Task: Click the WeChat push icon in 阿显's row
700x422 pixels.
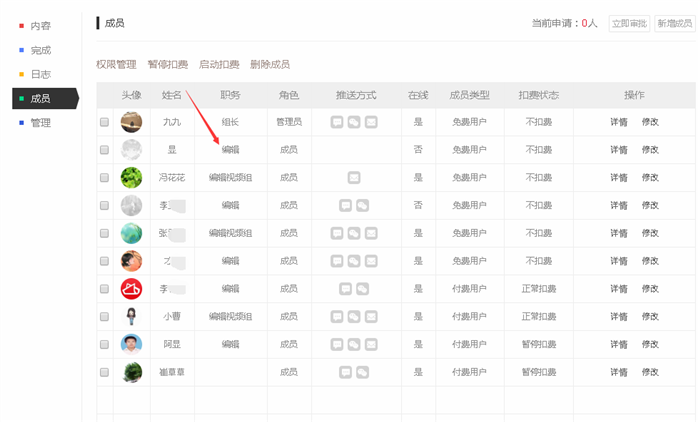Action: (354, 344)
